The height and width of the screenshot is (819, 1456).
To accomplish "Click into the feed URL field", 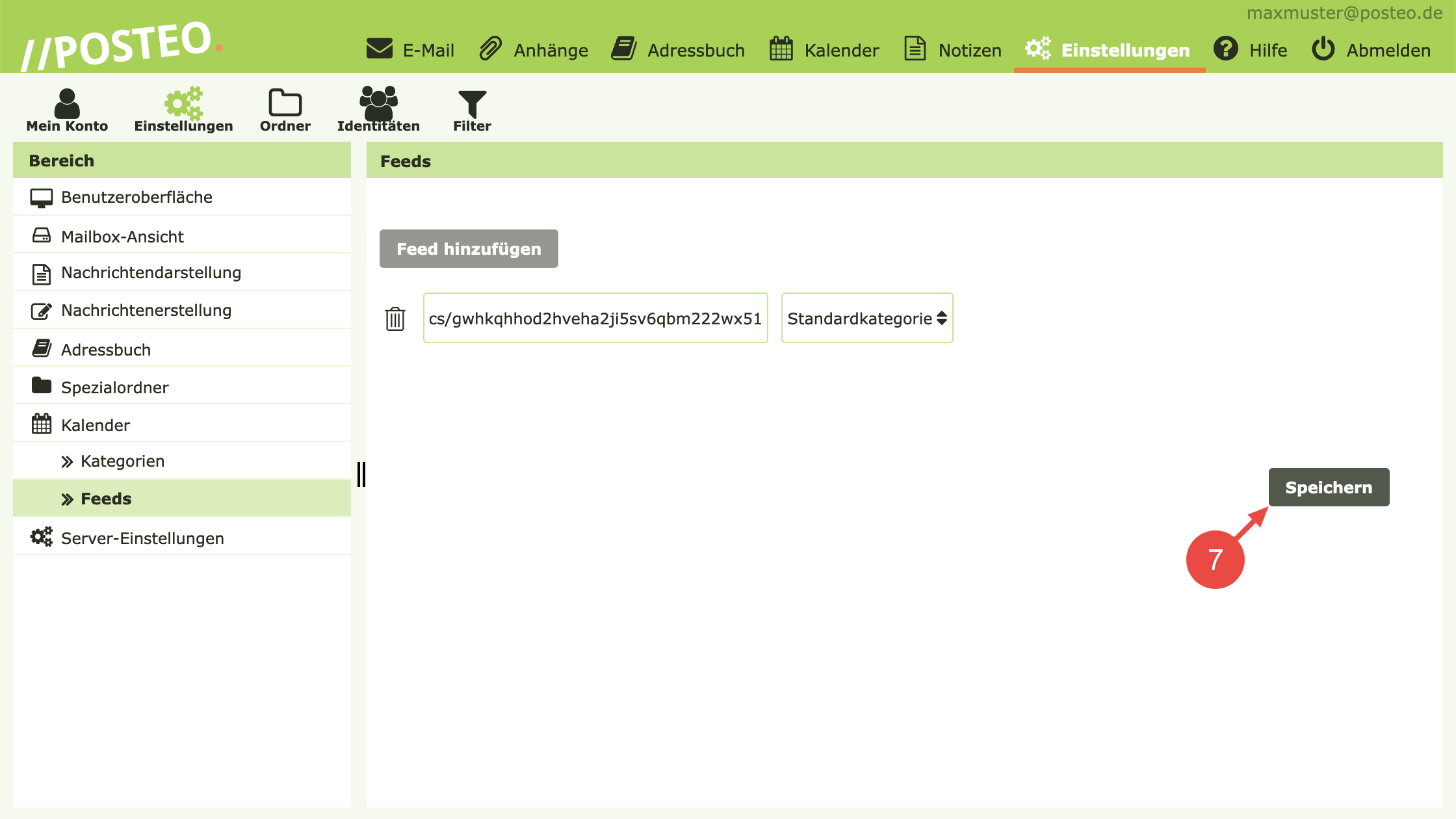I will pos(595,318).
